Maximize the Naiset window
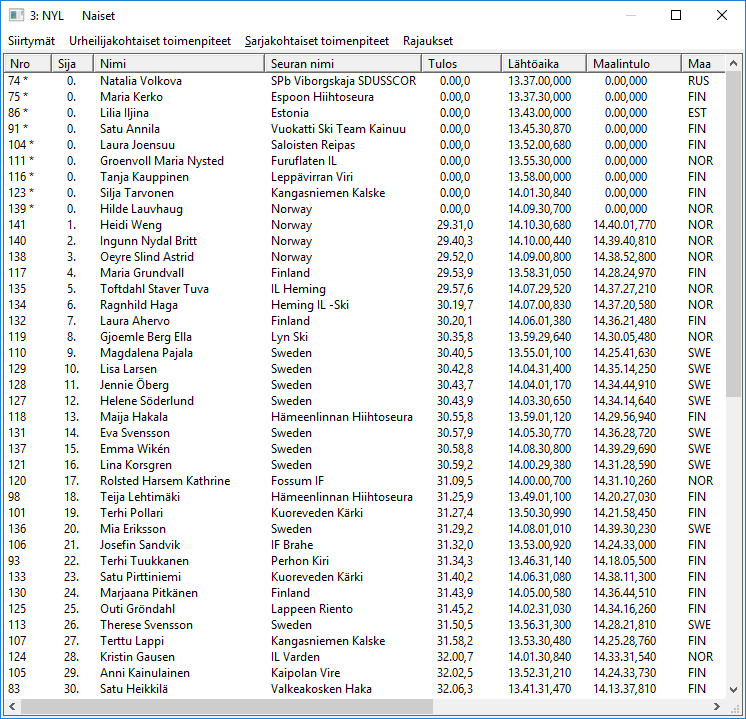This screenshot has height=719, width=746. (676, 15)
